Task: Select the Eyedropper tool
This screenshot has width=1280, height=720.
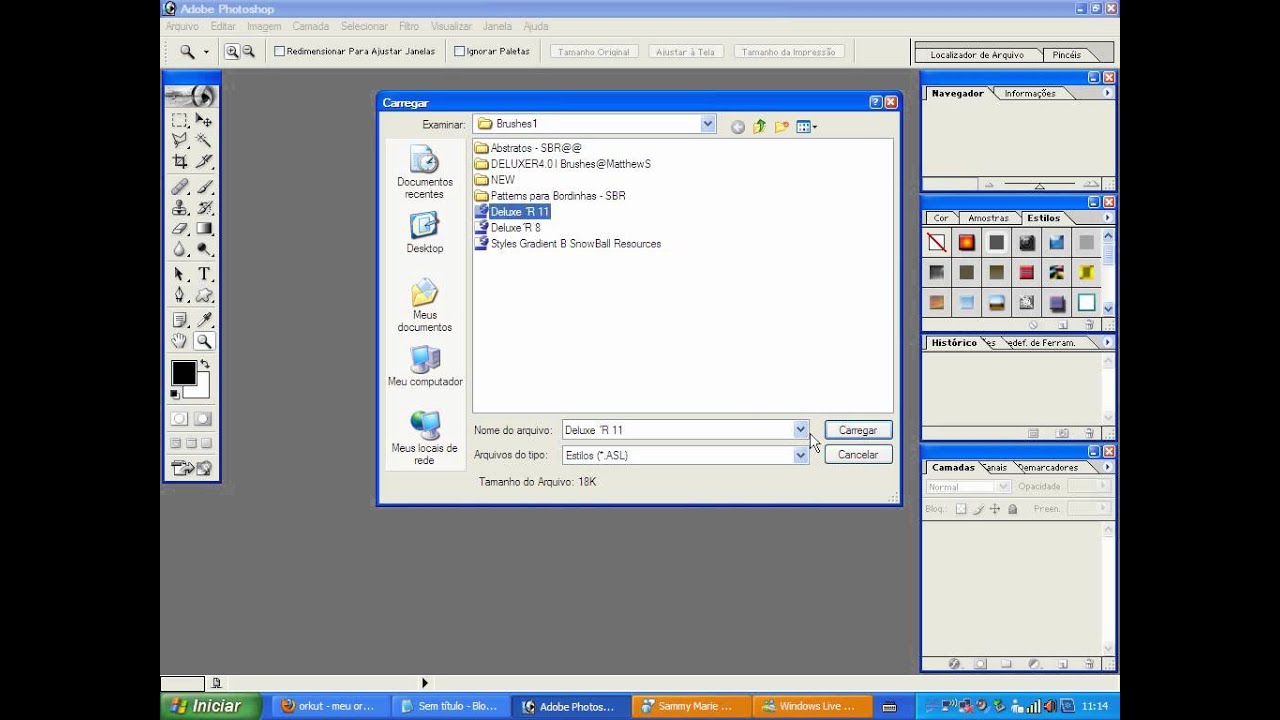Action: (204, 320)
